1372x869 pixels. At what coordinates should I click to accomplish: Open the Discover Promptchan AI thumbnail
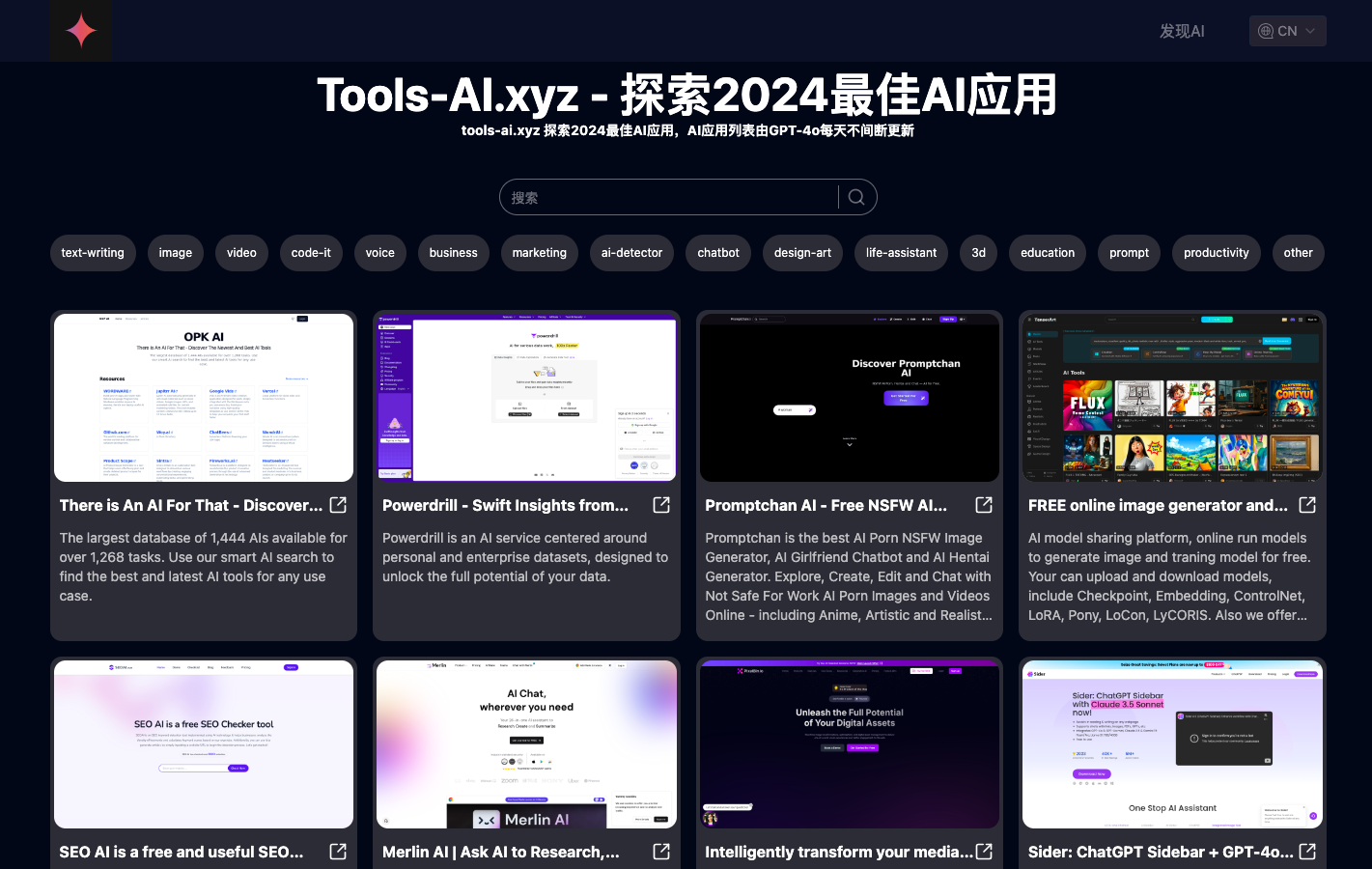pos(850,398)
